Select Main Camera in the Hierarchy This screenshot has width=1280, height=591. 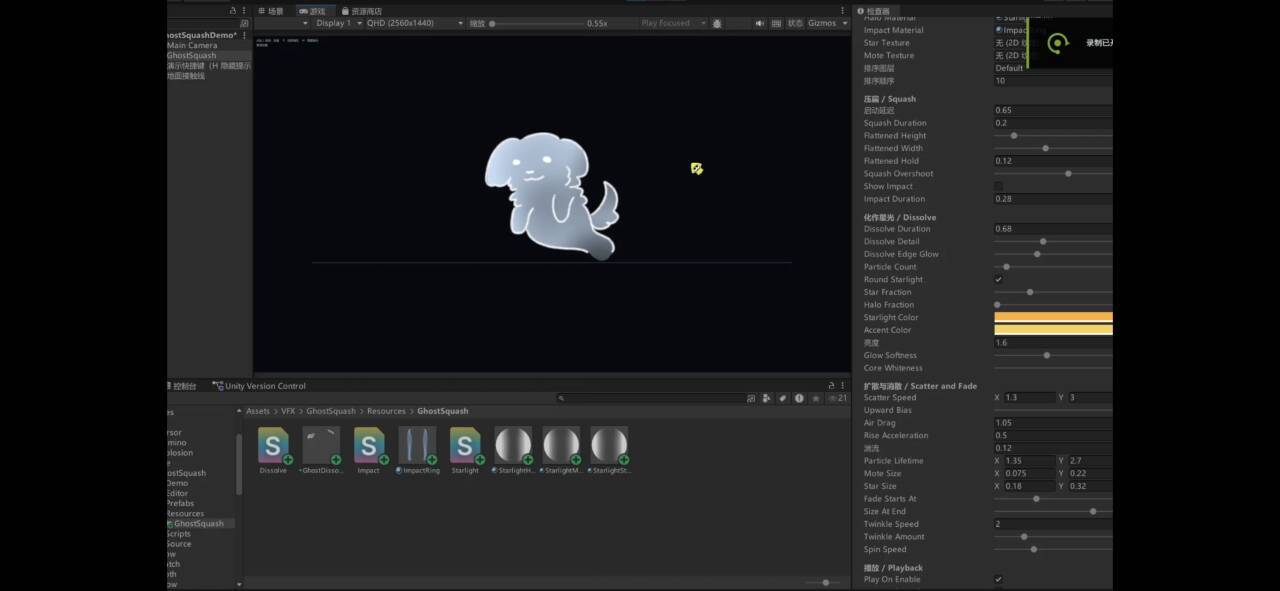click(x=192, y=45)
